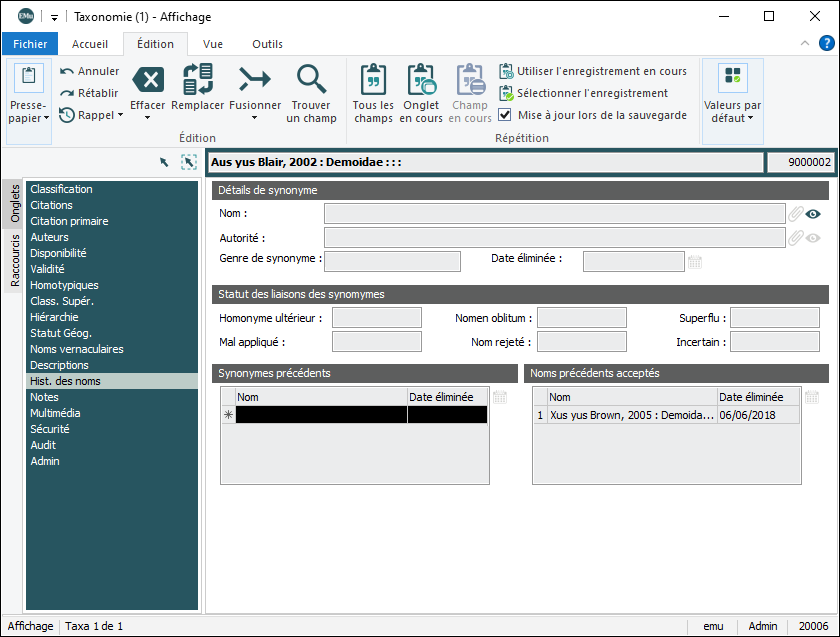Select Xus yus Brown row in accepted names

[631, 415]
